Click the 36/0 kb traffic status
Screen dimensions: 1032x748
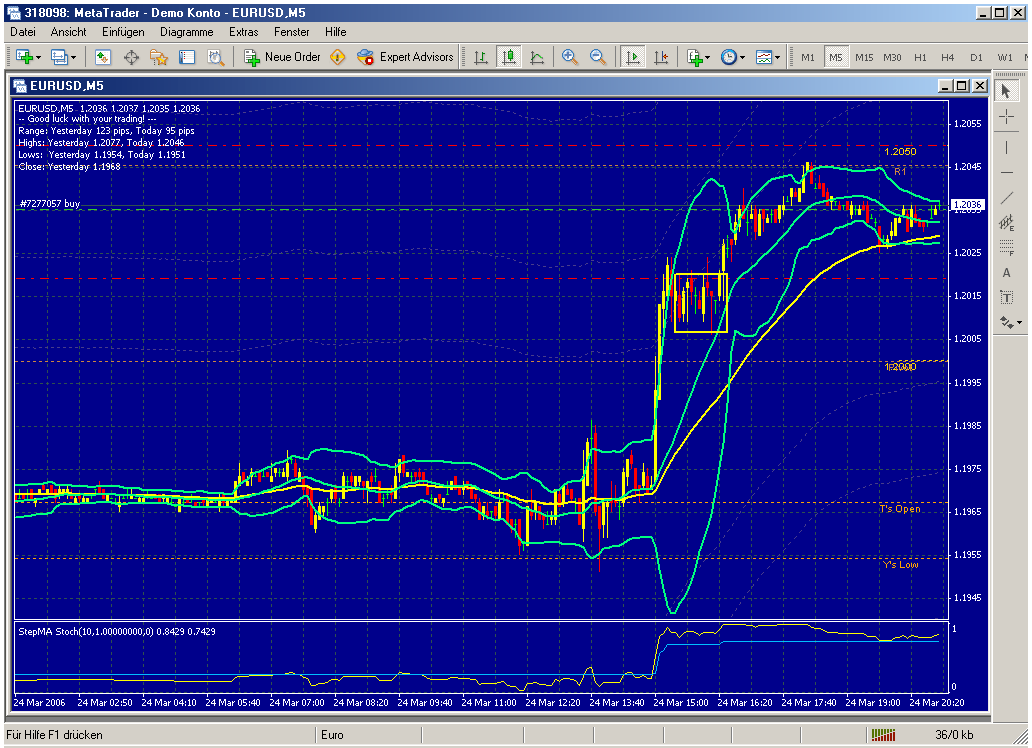(954, 735)
